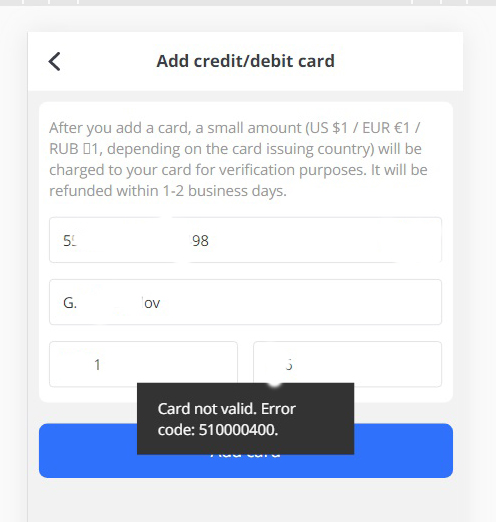Screen dimensions: 496x522
Task: Click the white header bar beside the title
Action: 400,61
